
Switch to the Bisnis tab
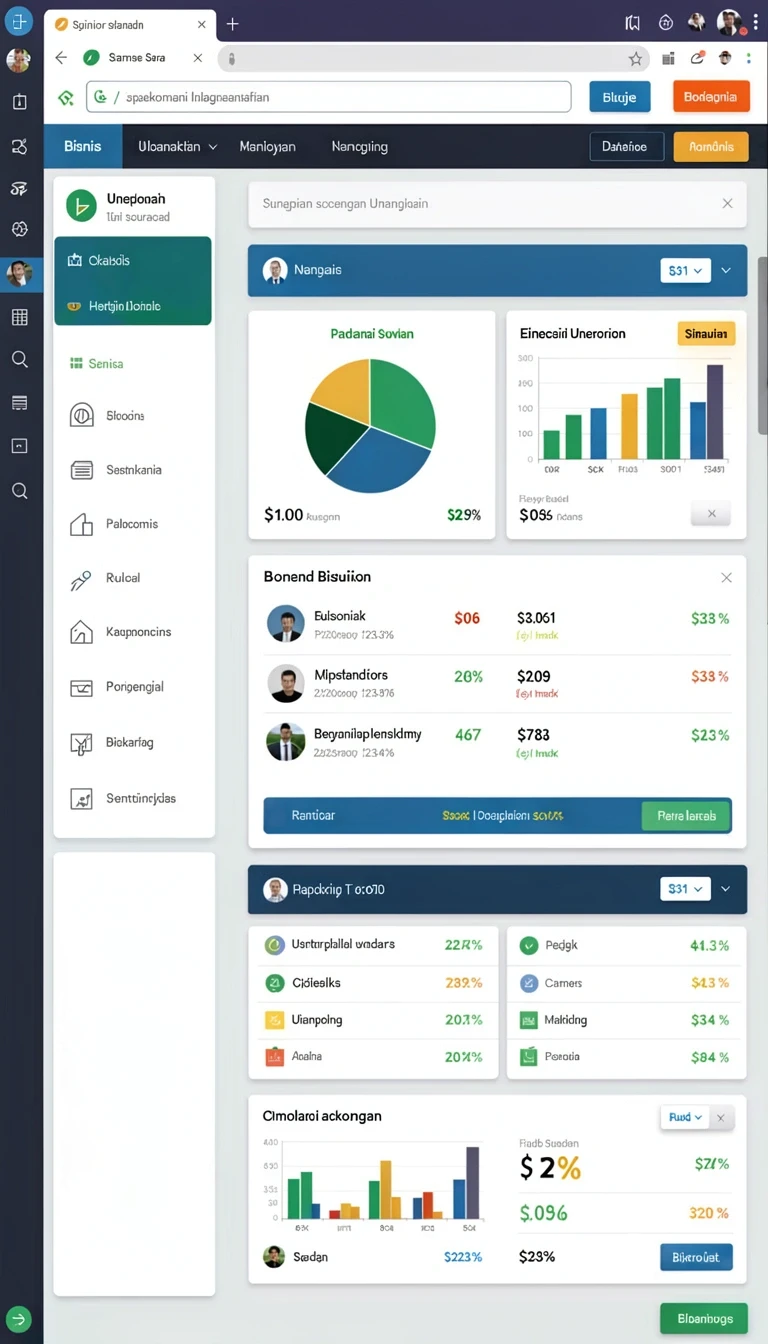[x=83, y=146]
